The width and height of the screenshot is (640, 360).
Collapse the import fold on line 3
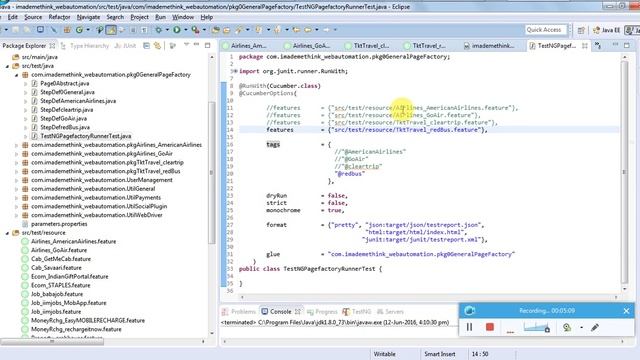pos(236,71)
